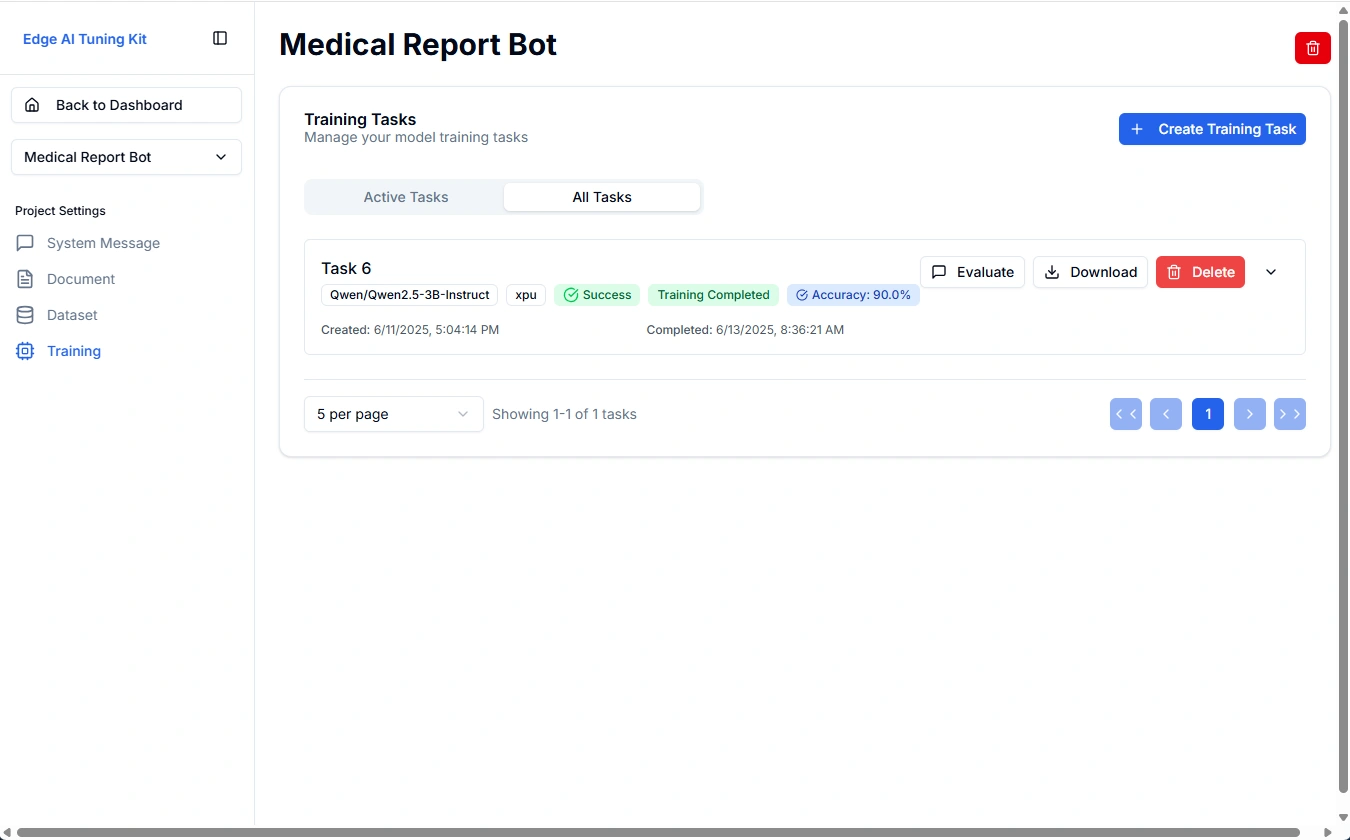Switch to the Active Tasks tab
This screenshot has width=1350, height=840.
(405, 197)
